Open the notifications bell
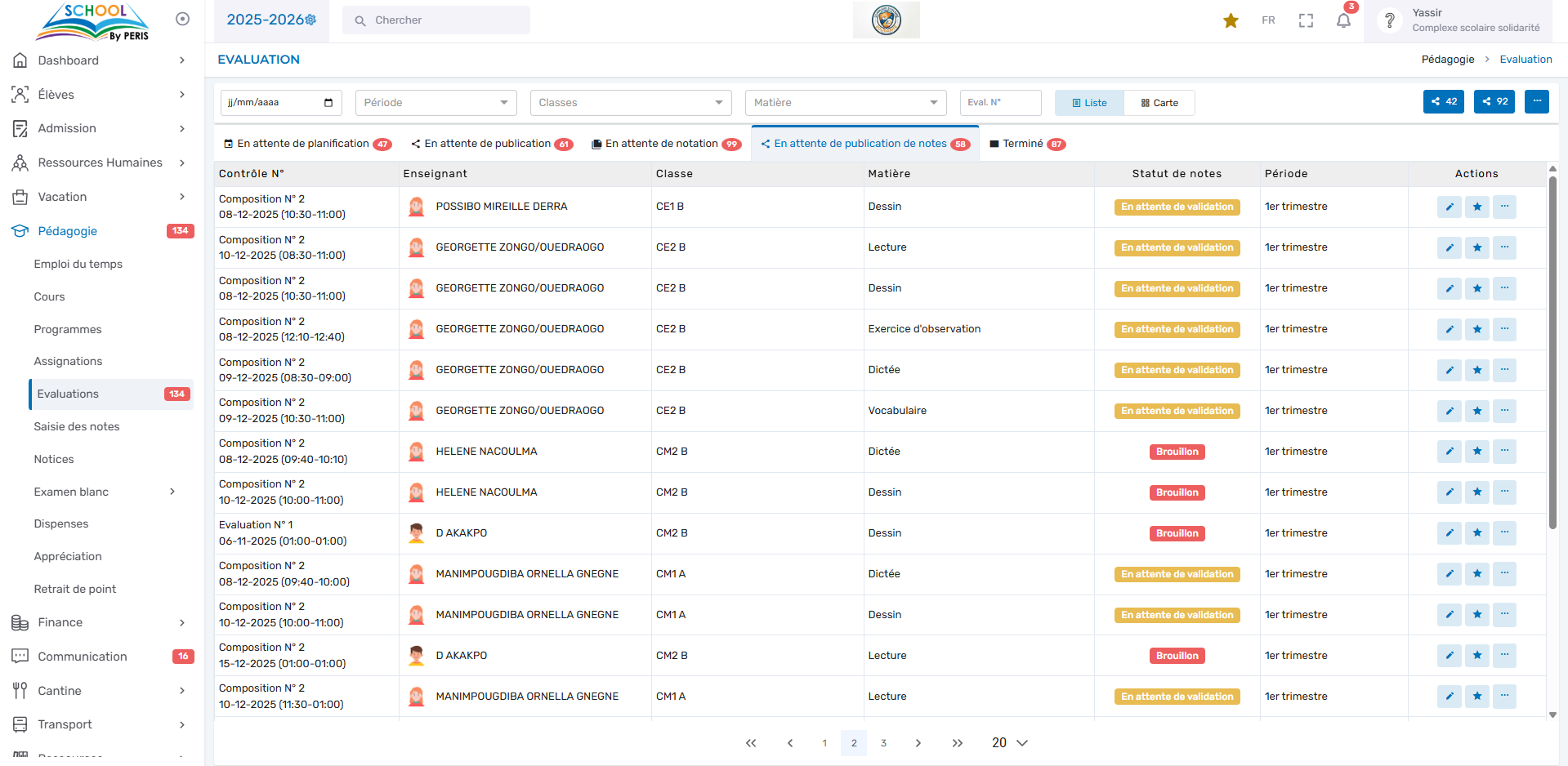The height and width of the screenshot is (766, 1568). tap(1343, 20)
